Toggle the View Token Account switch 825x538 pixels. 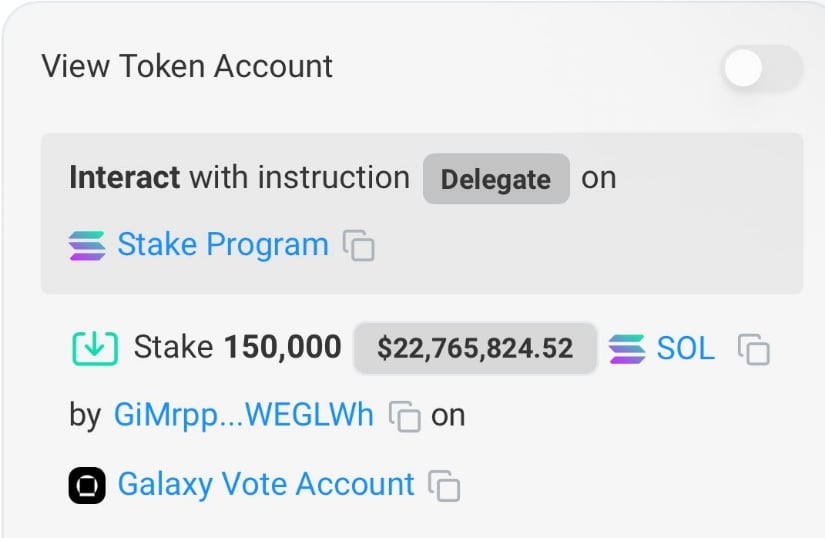pos(762,68)
